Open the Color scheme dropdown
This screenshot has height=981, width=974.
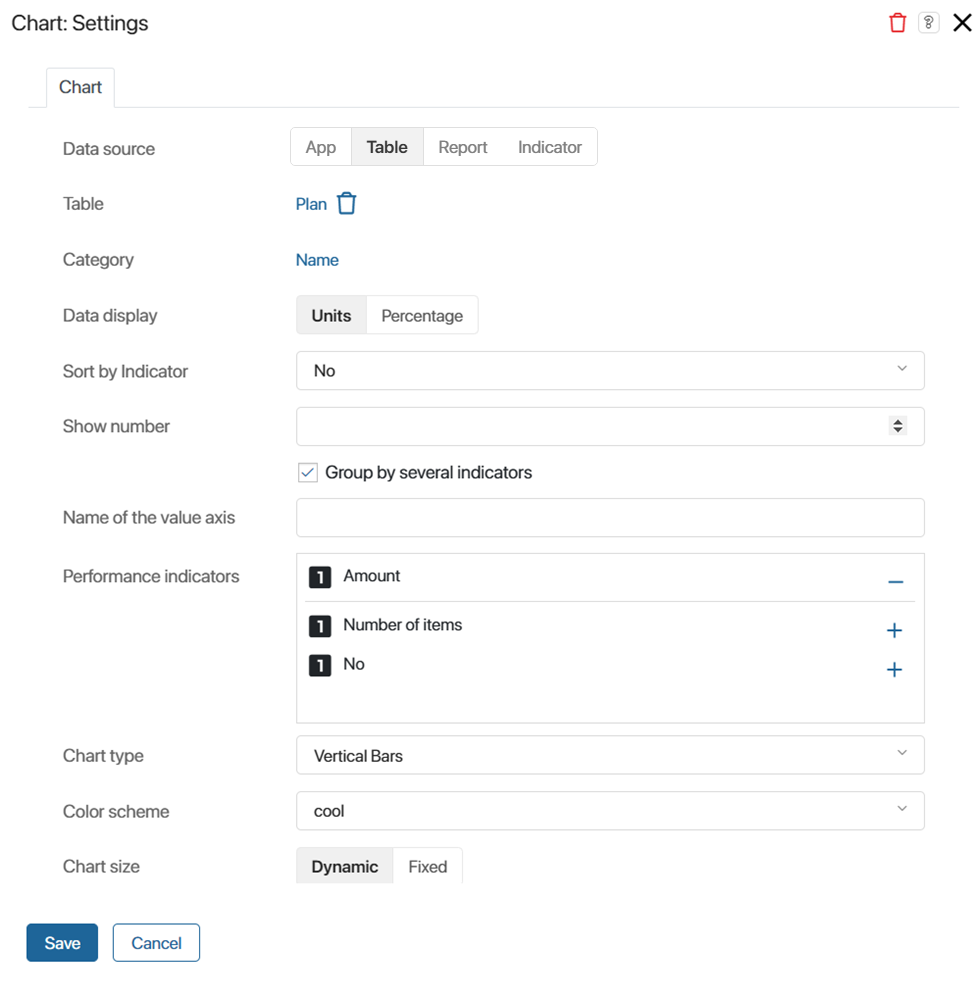[610, 811]
